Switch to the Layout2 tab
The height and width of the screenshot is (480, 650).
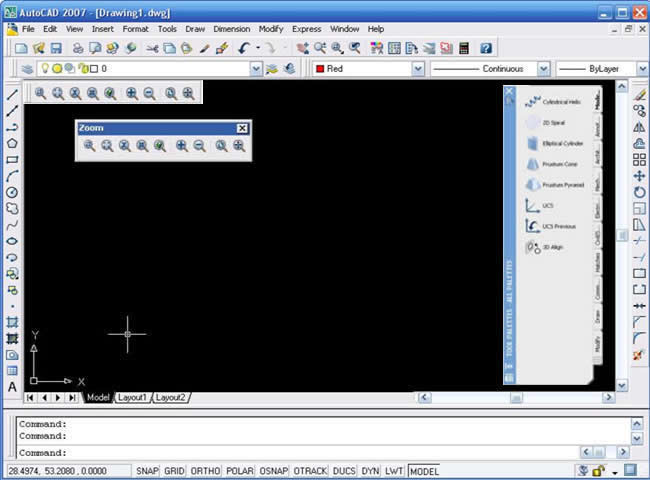170,398
